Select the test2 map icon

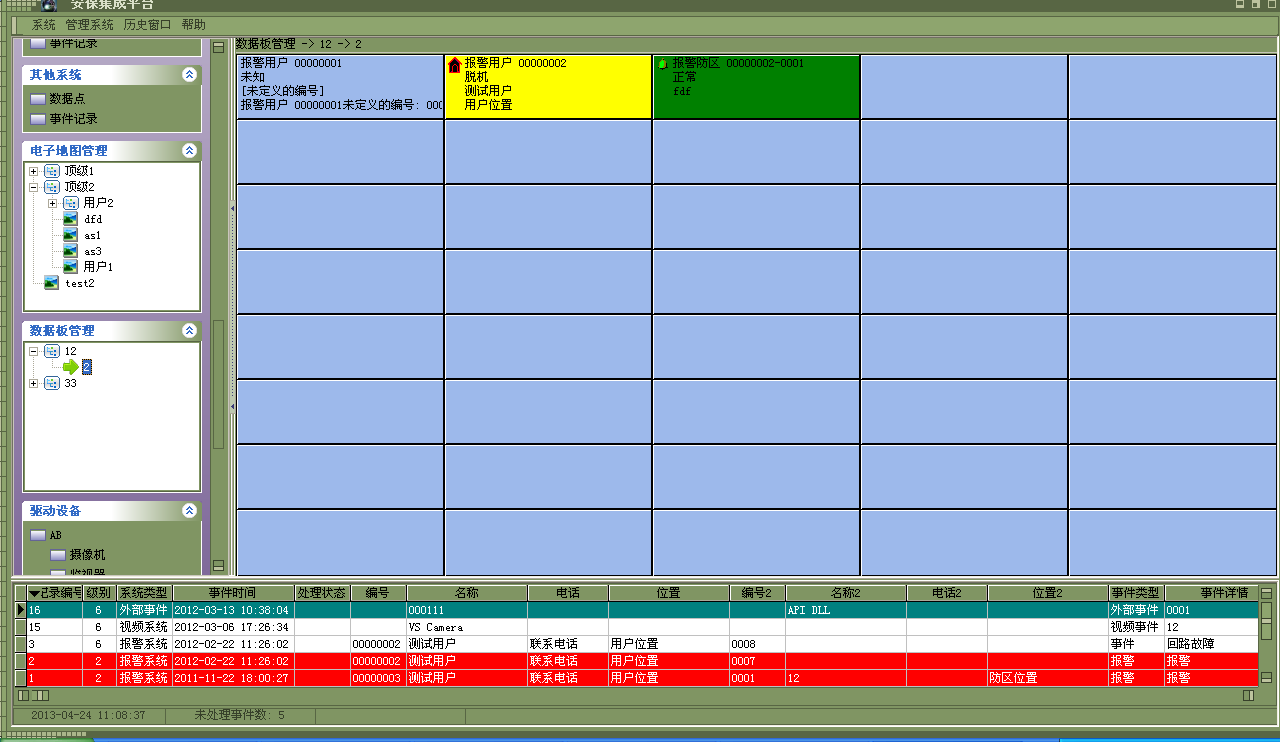tap(51, 283)
